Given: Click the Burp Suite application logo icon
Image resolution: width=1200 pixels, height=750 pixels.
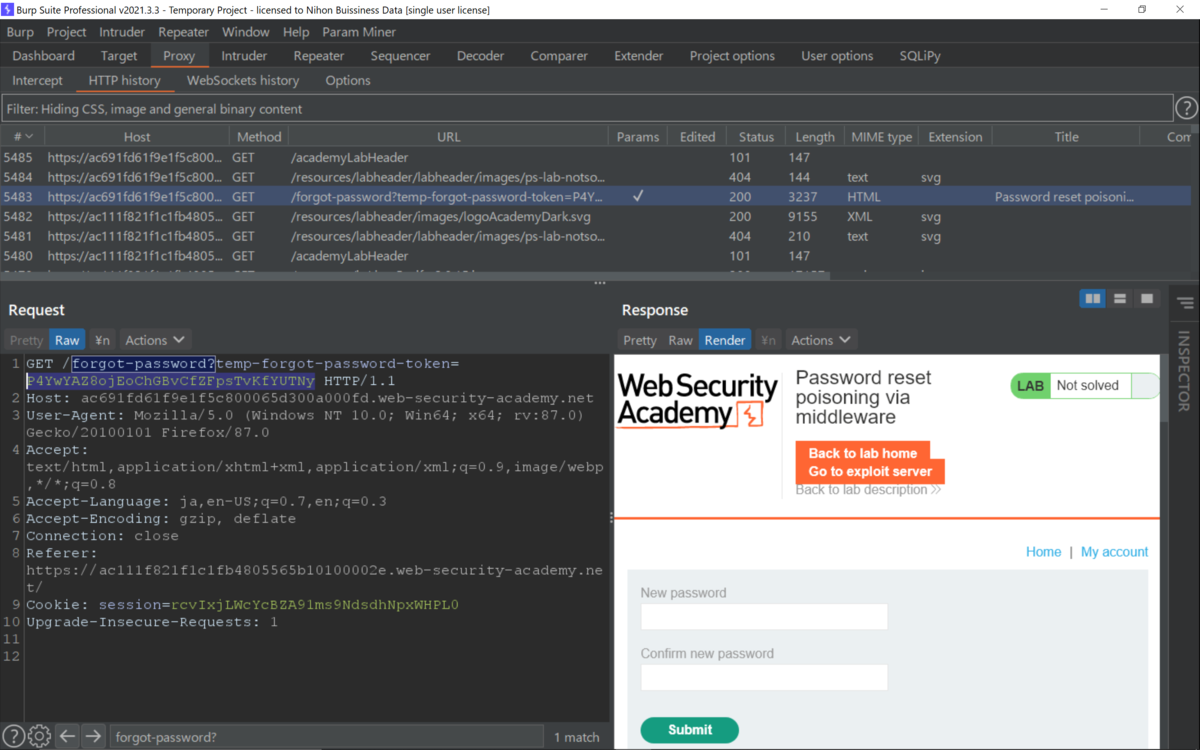Looking at the screenshot, I should (x=8, y=9).
